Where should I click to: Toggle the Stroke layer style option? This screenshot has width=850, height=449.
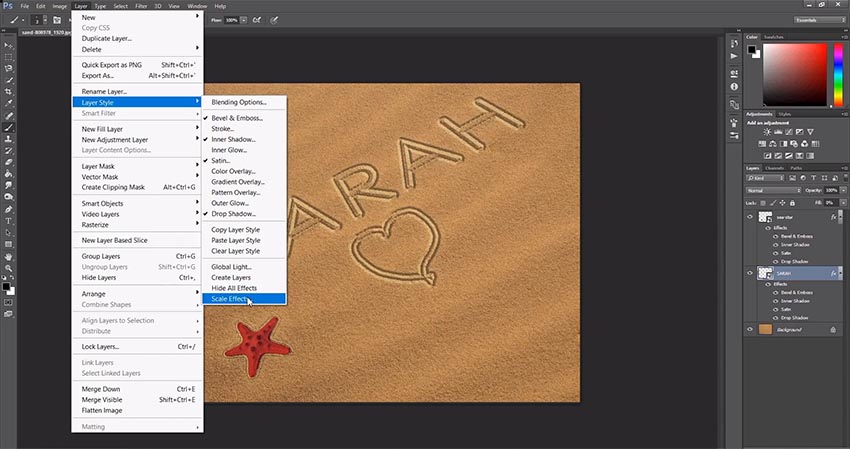click(222, 129)
